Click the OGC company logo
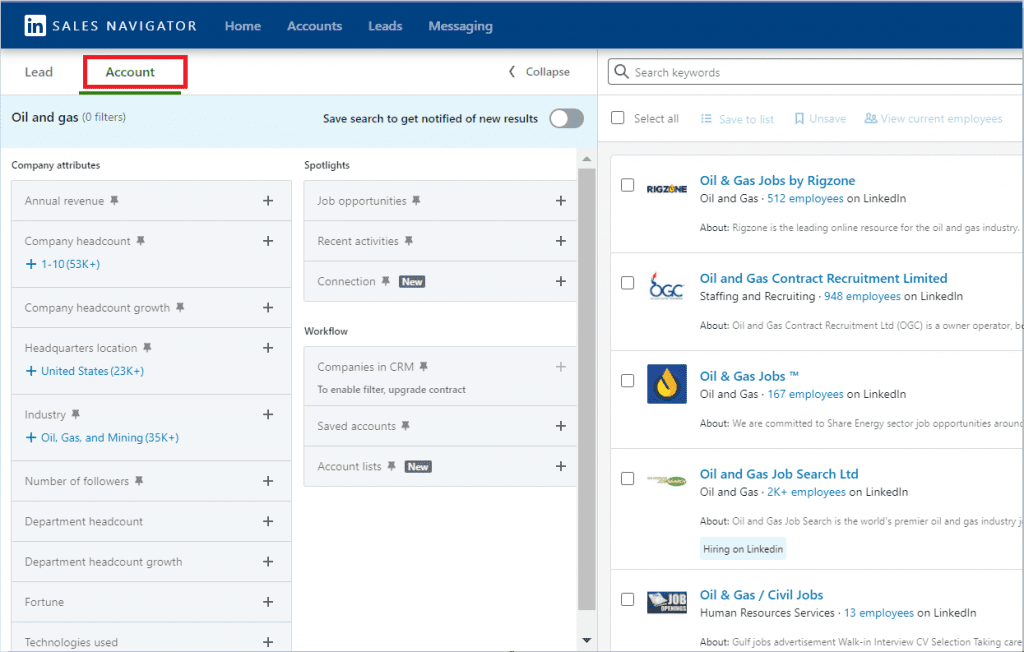Viewport: 1024px width, 652px height. click(666, 288)
